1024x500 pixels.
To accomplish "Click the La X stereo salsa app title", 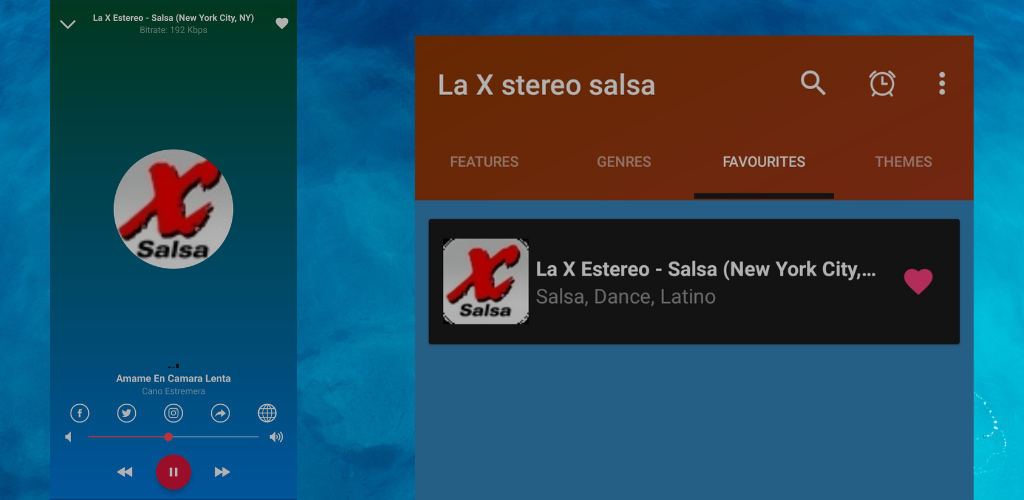I will (x=546, y=86).
